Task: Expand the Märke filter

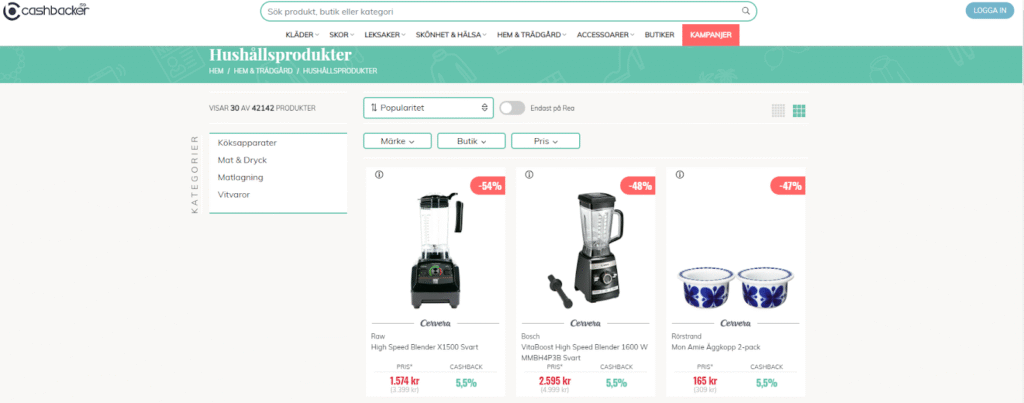Action: (x=397, y=141)
